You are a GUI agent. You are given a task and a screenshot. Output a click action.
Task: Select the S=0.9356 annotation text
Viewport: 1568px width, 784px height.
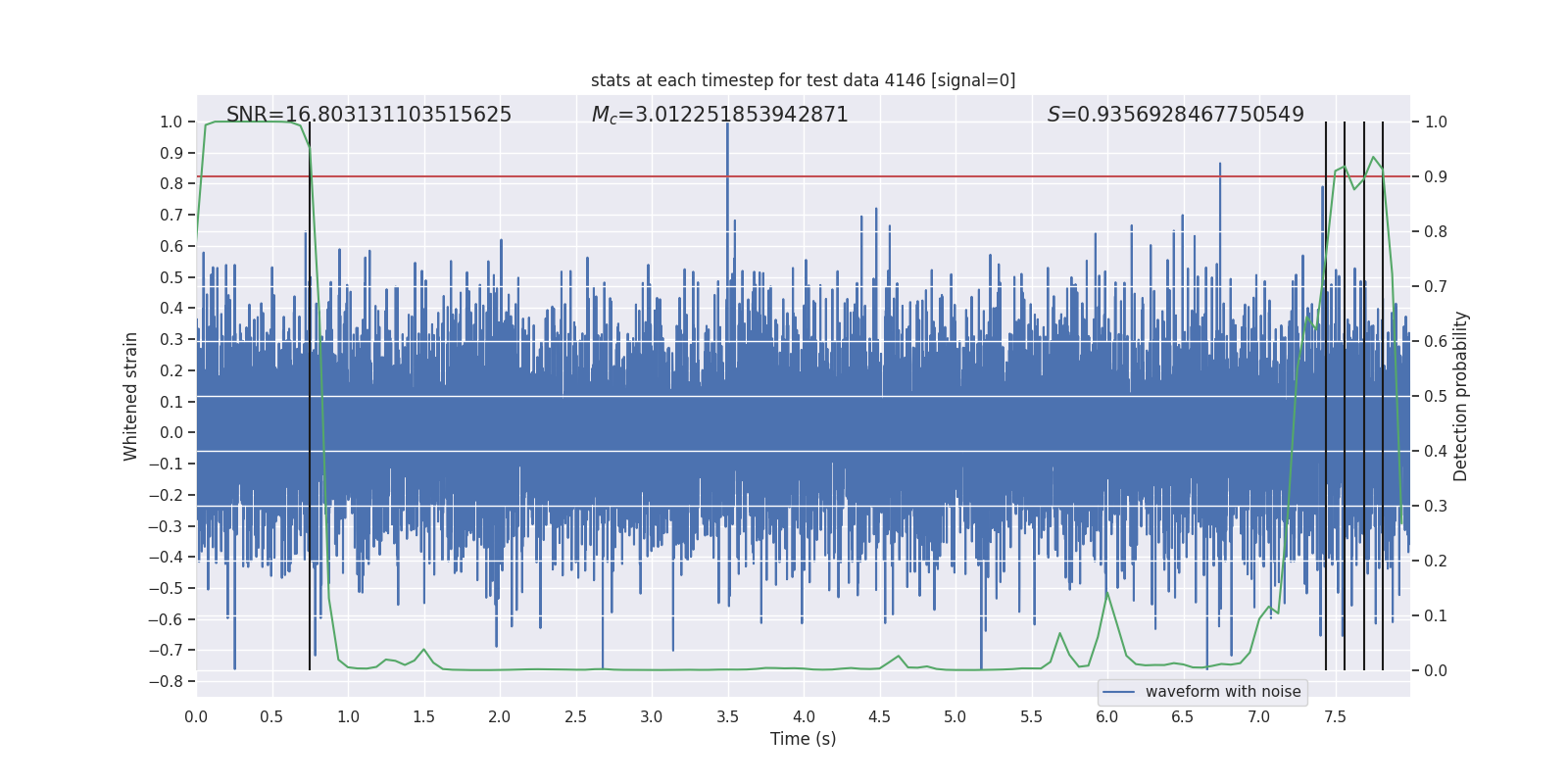[x=1175, y=115]
